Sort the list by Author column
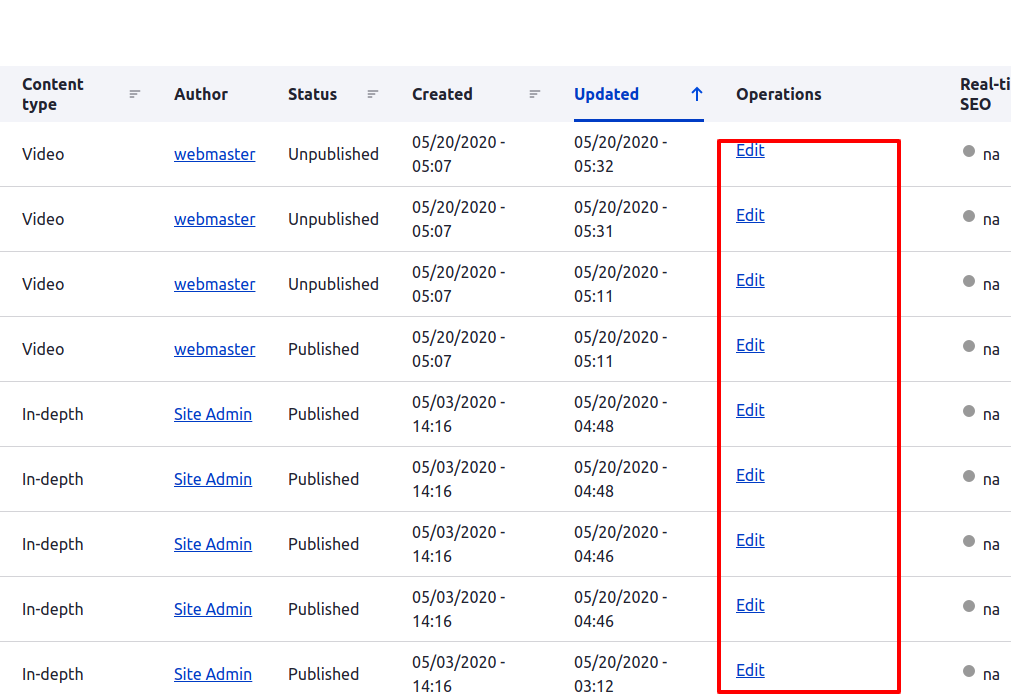The width and height of the screenshot is (1011, 699). point(200,94)
